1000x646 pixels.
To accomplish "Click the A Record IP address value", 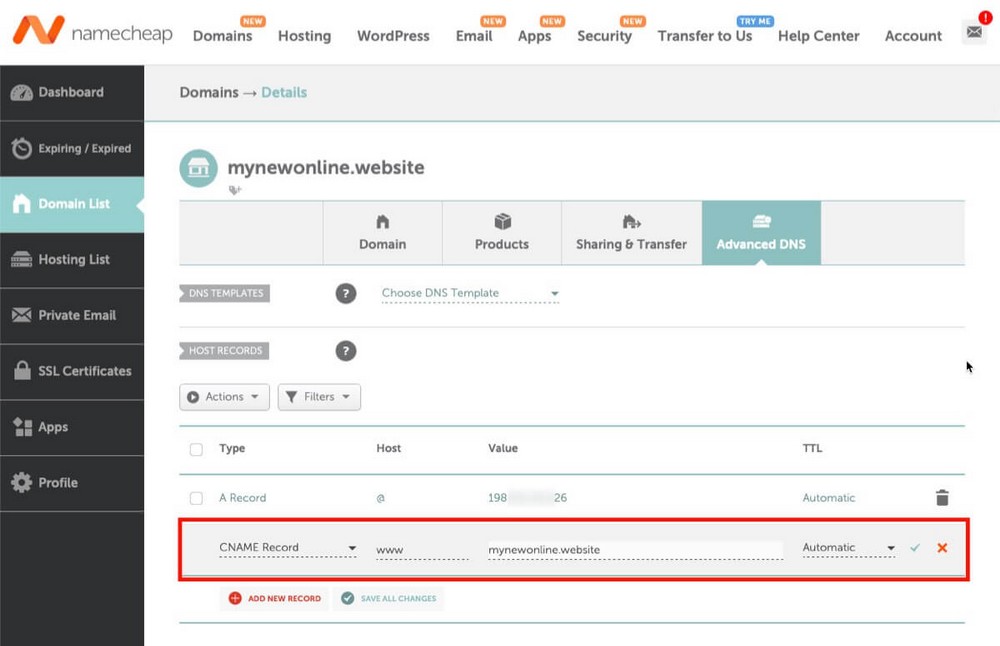I will (x=527, y=498).
